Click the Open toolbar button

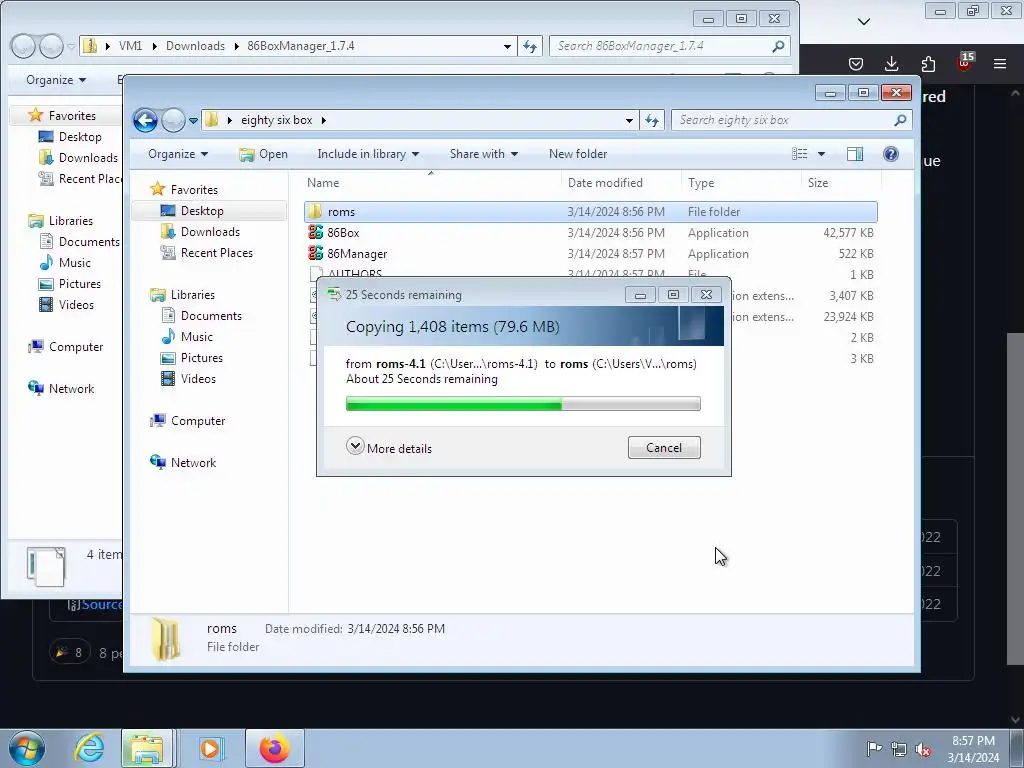point(263,154)
